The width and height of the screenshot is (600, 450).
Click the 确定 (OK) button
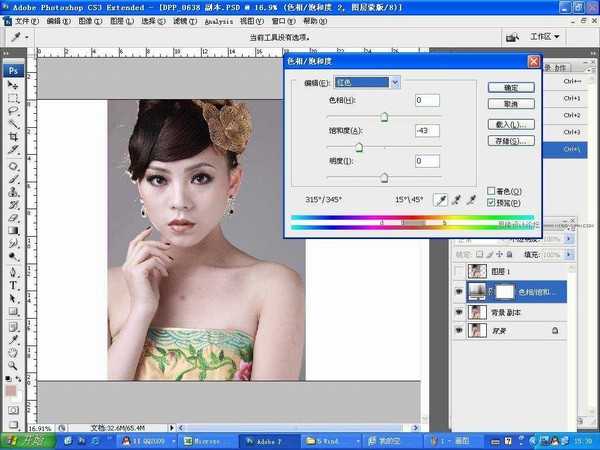click(511, 87)
